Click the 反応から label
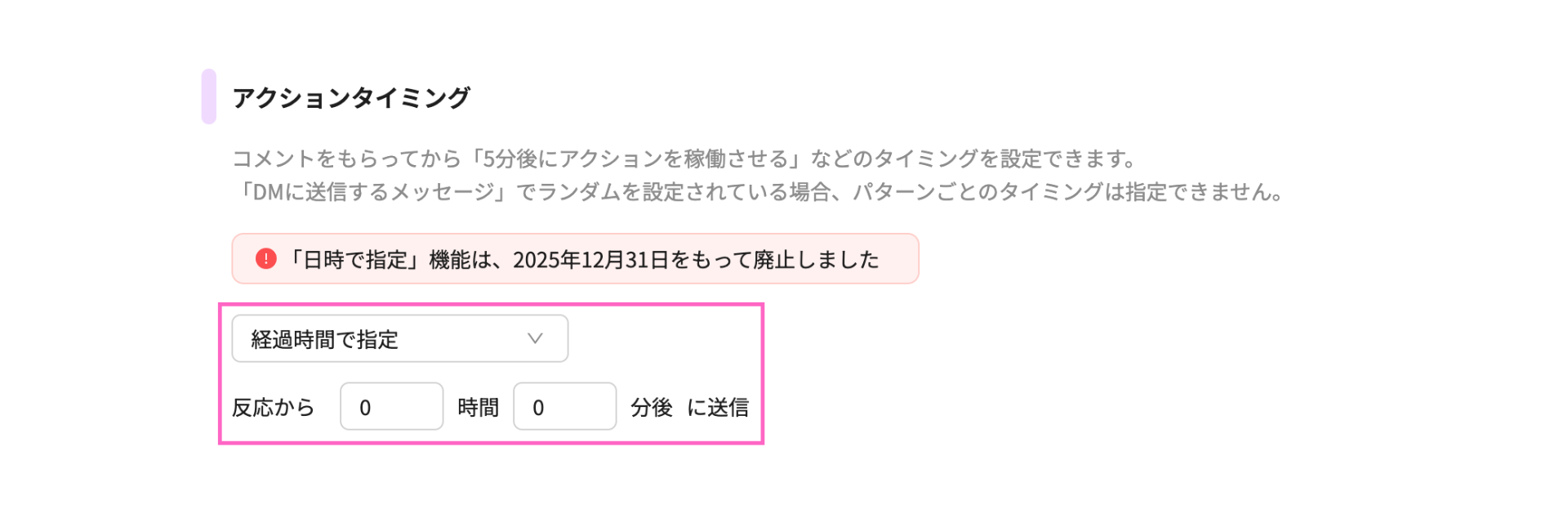Image resolution: width=1568 pixels, height=523 pixels. point(273,407)
